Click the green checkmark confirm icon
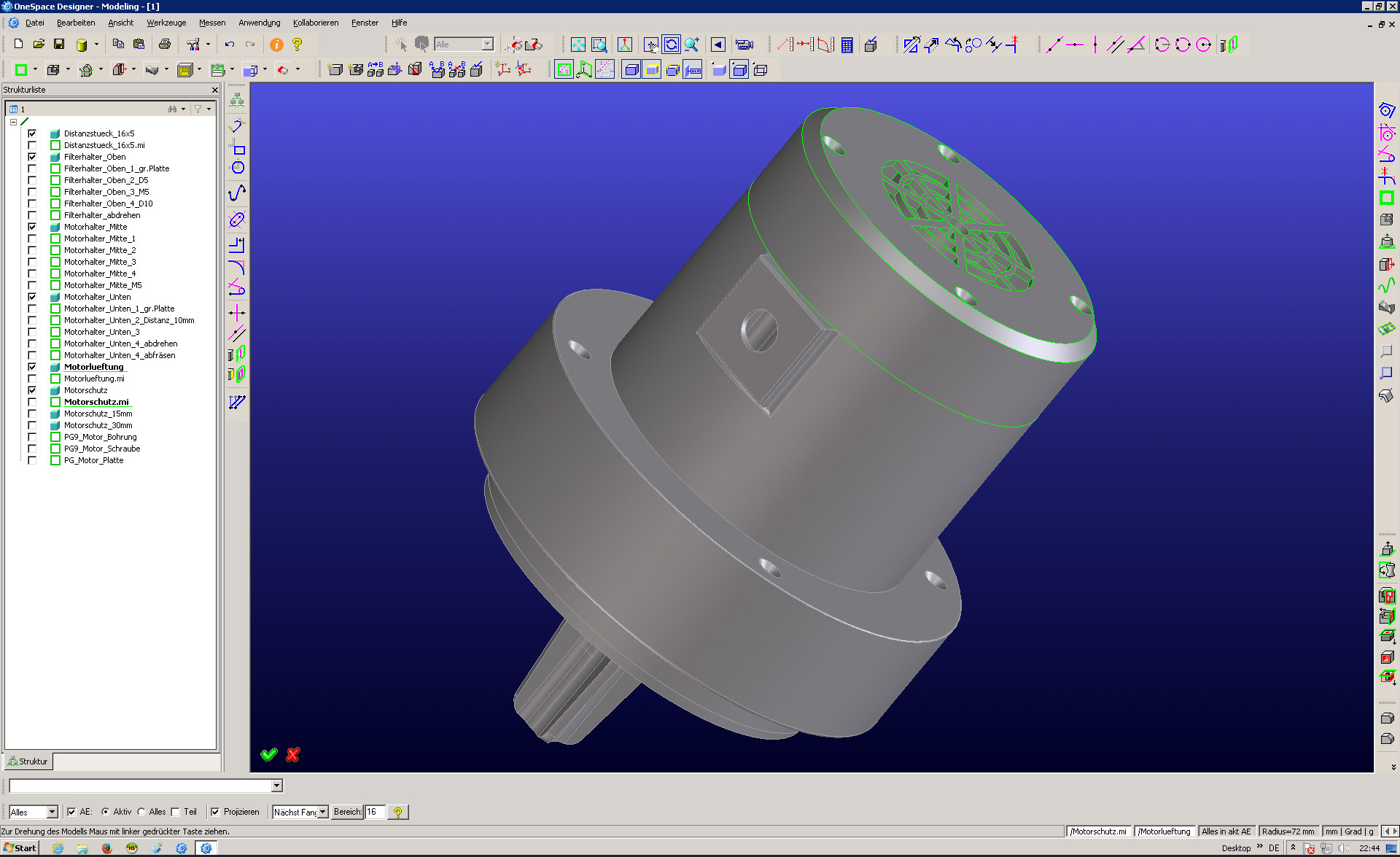The image size is (1400, 857). (x=269, y=754)
